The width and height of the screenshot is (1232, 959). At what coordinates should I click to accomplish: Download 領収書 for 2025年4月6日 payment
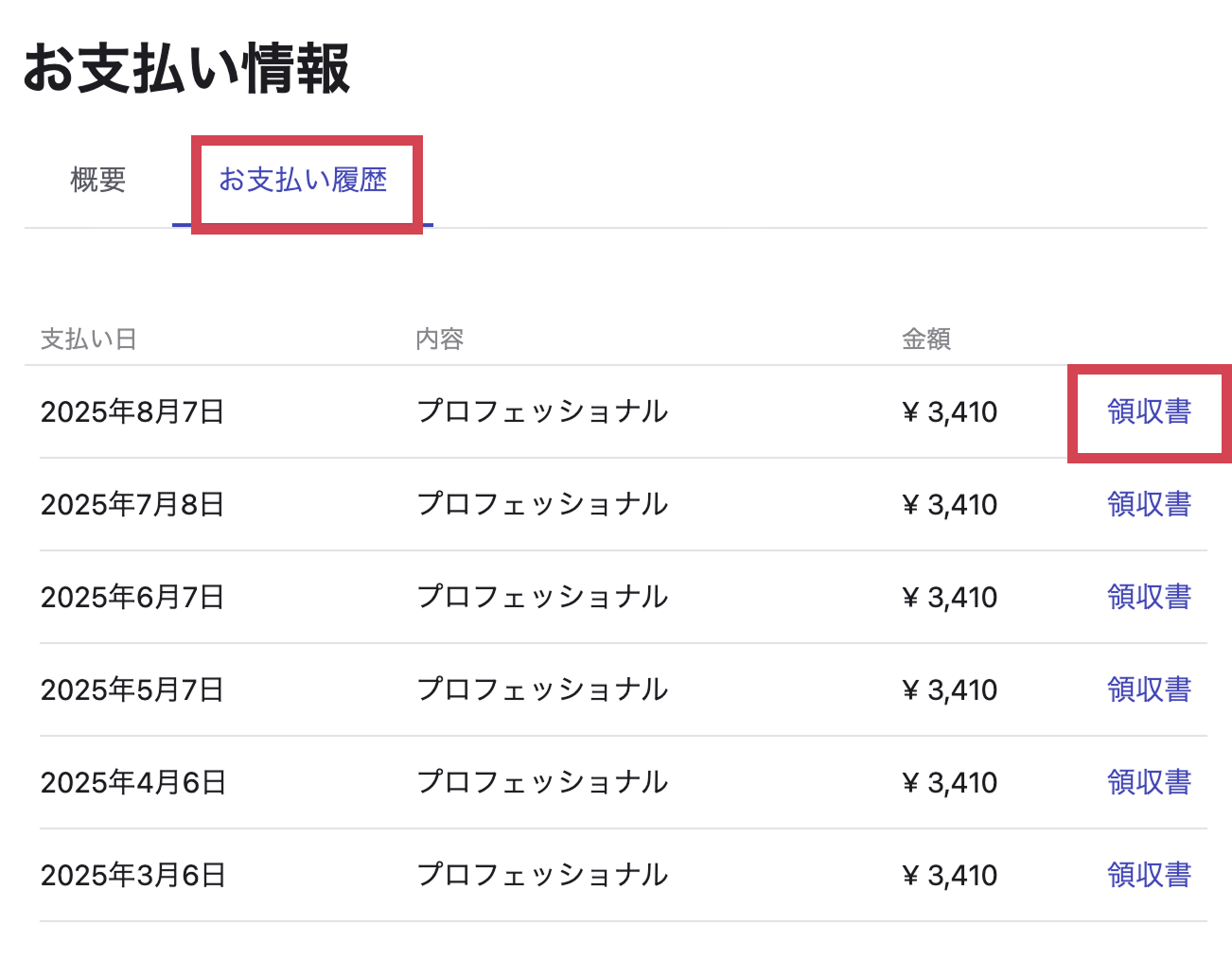[1149, 782]
